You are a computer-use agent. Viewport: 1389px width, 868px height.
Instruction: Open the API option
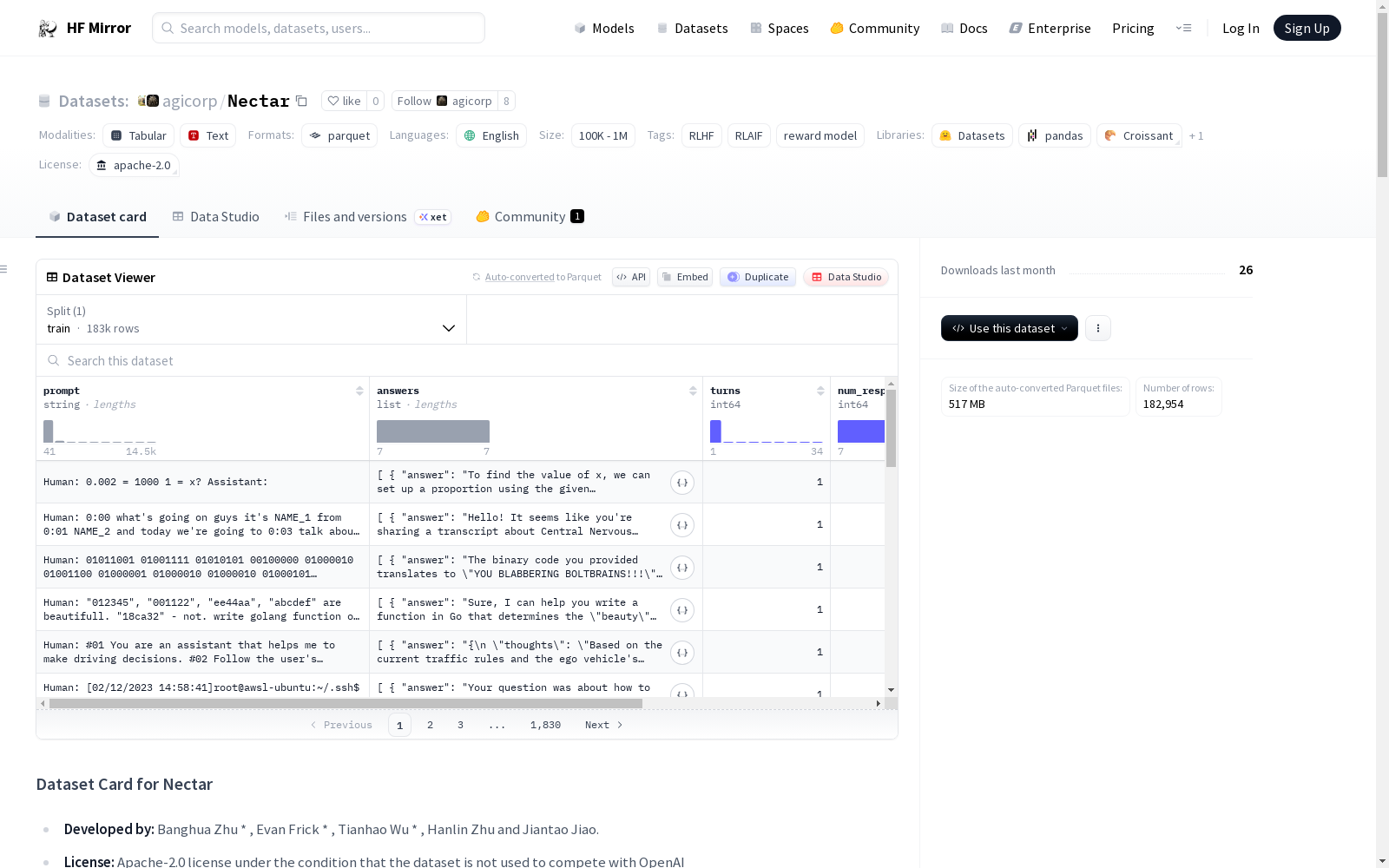coord(631,277)
